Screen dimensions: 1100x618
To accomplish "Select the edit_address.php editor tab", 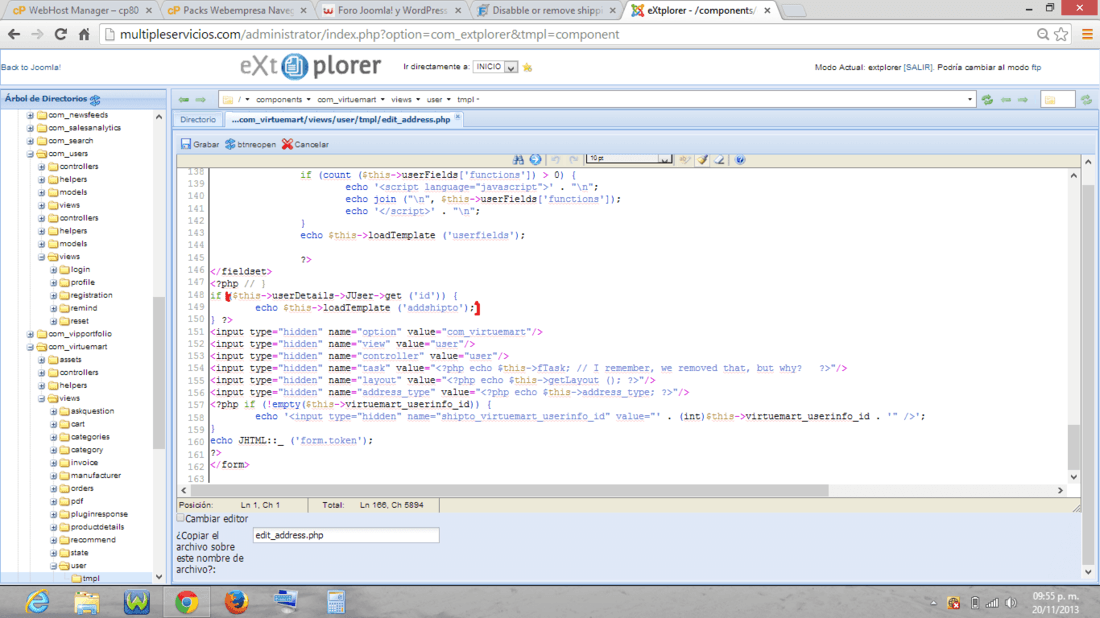I will coord(341,120).
